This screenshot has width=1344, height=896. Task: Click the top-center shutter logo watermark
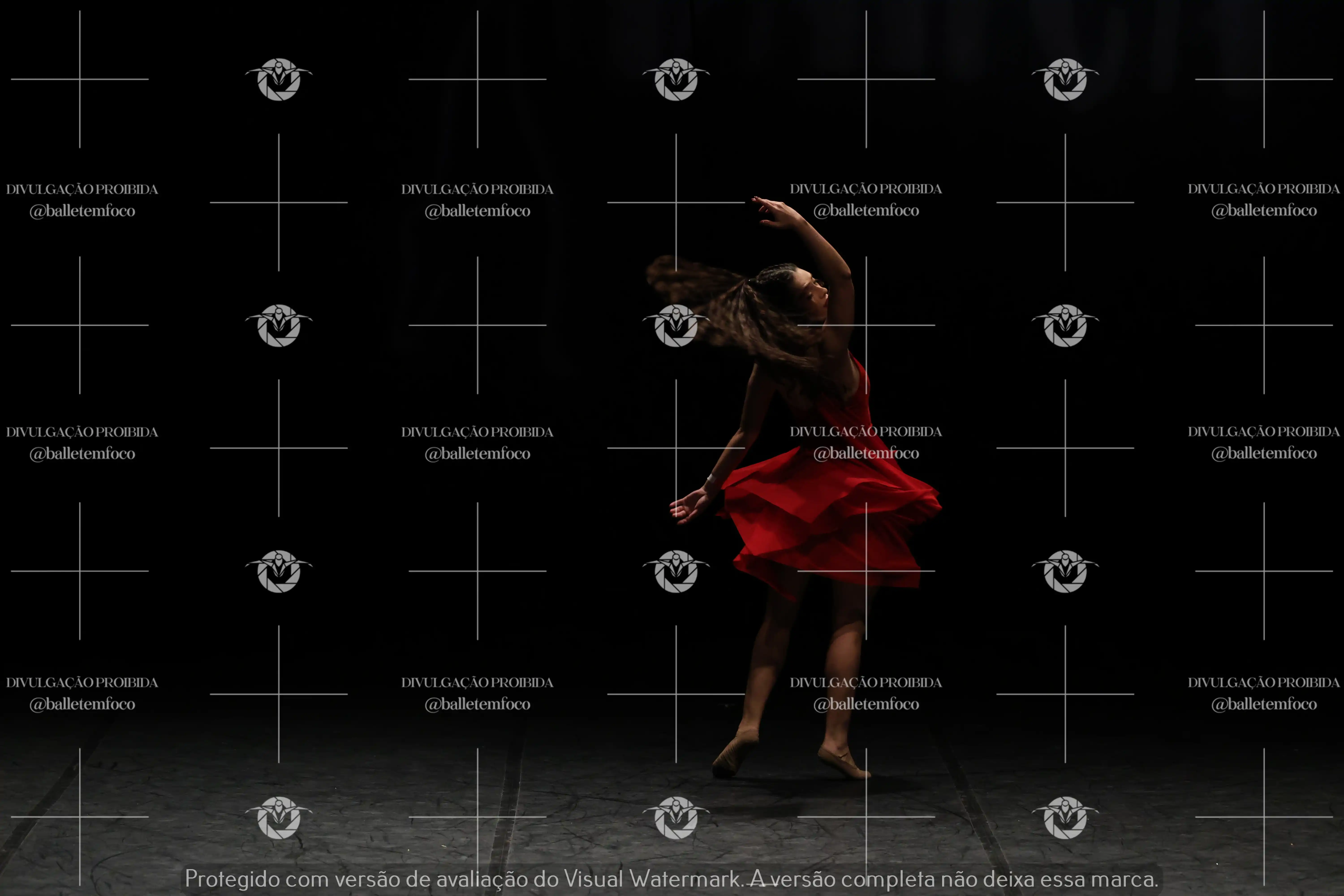pos(676,80)
